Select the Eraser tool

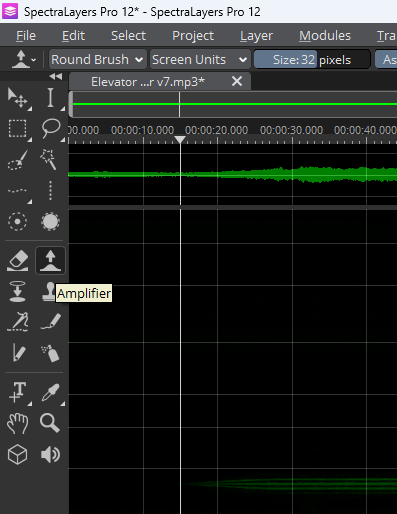coord(17,260)
